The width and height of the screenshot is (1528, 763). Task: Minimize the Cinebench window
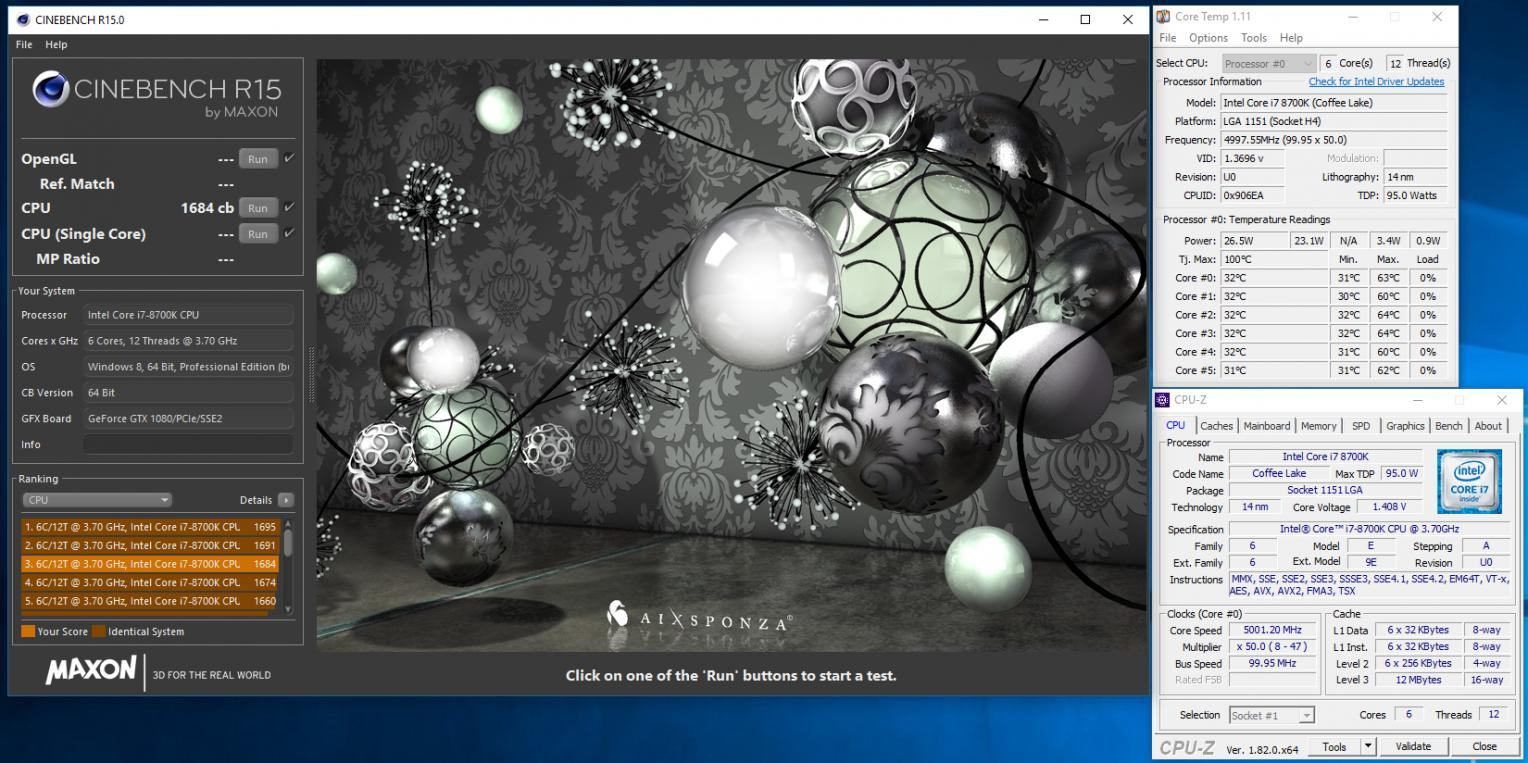point(1043,19)
